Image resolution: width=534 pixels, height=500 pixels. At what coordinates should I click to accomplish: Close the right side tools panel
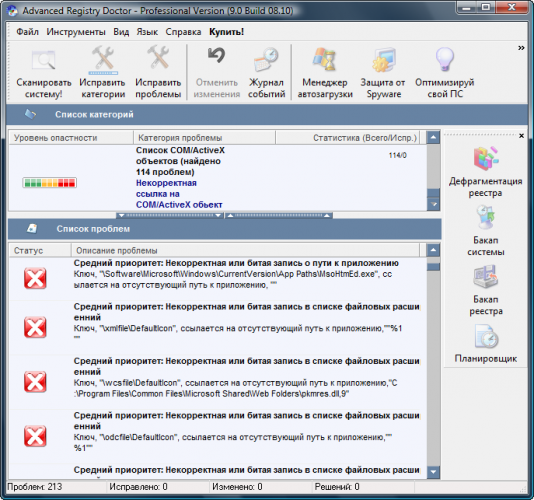pos(521,136)
